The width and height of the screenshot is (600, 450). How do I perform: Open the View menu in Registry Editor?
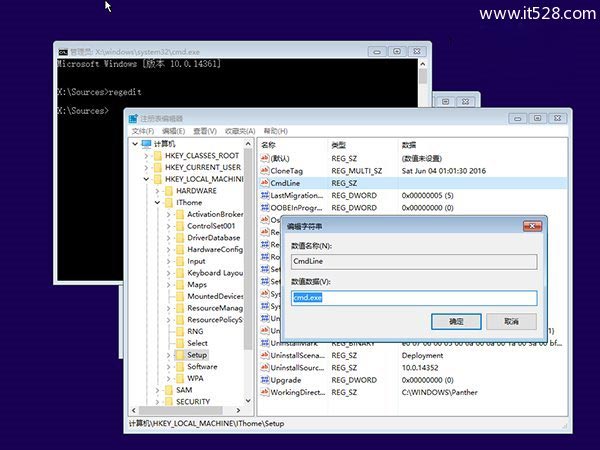click(x=205, y=131)
